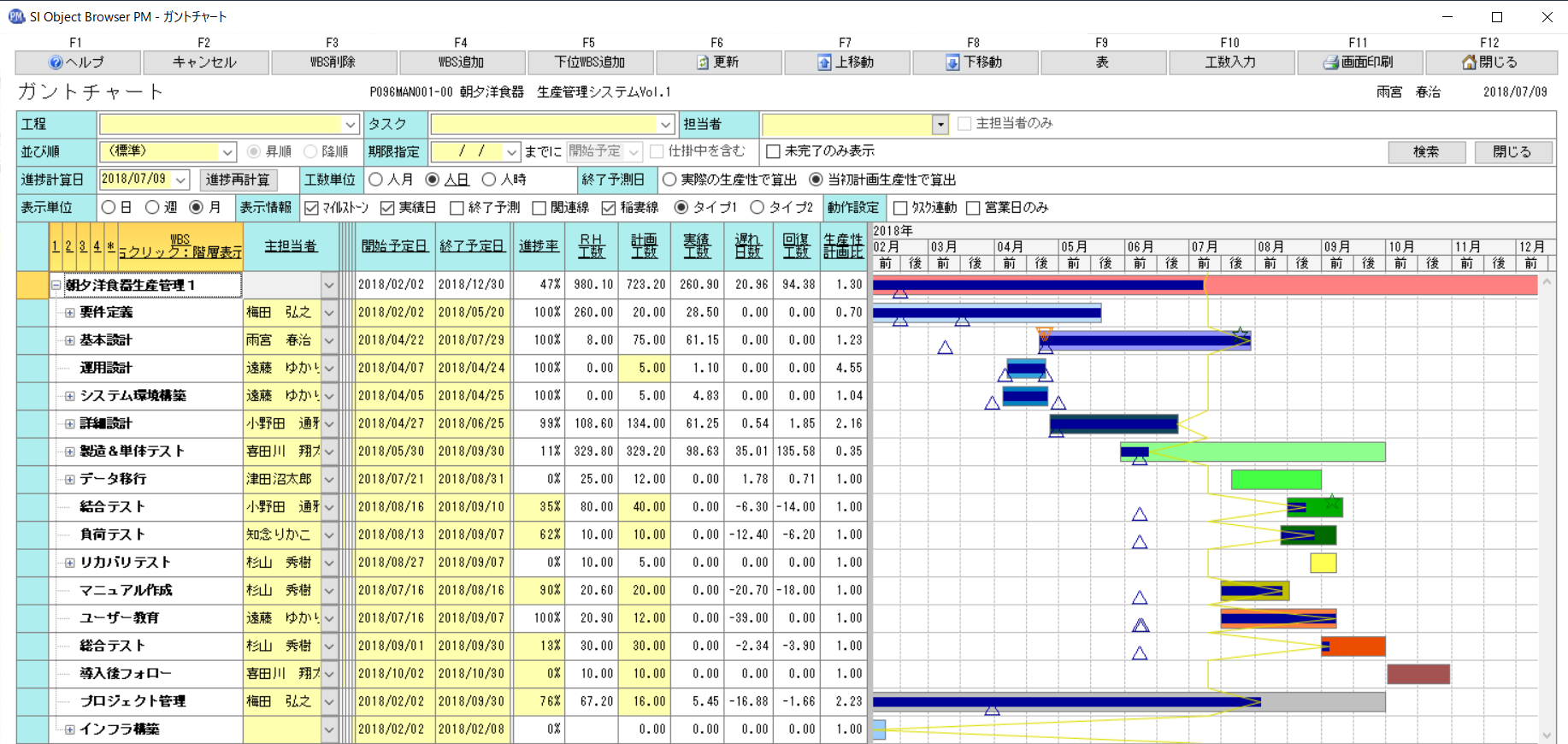This screenshot has height=744, width=1568.
Task: Click the 計画工数 cell for 運用設計
Action: (644, 369)
